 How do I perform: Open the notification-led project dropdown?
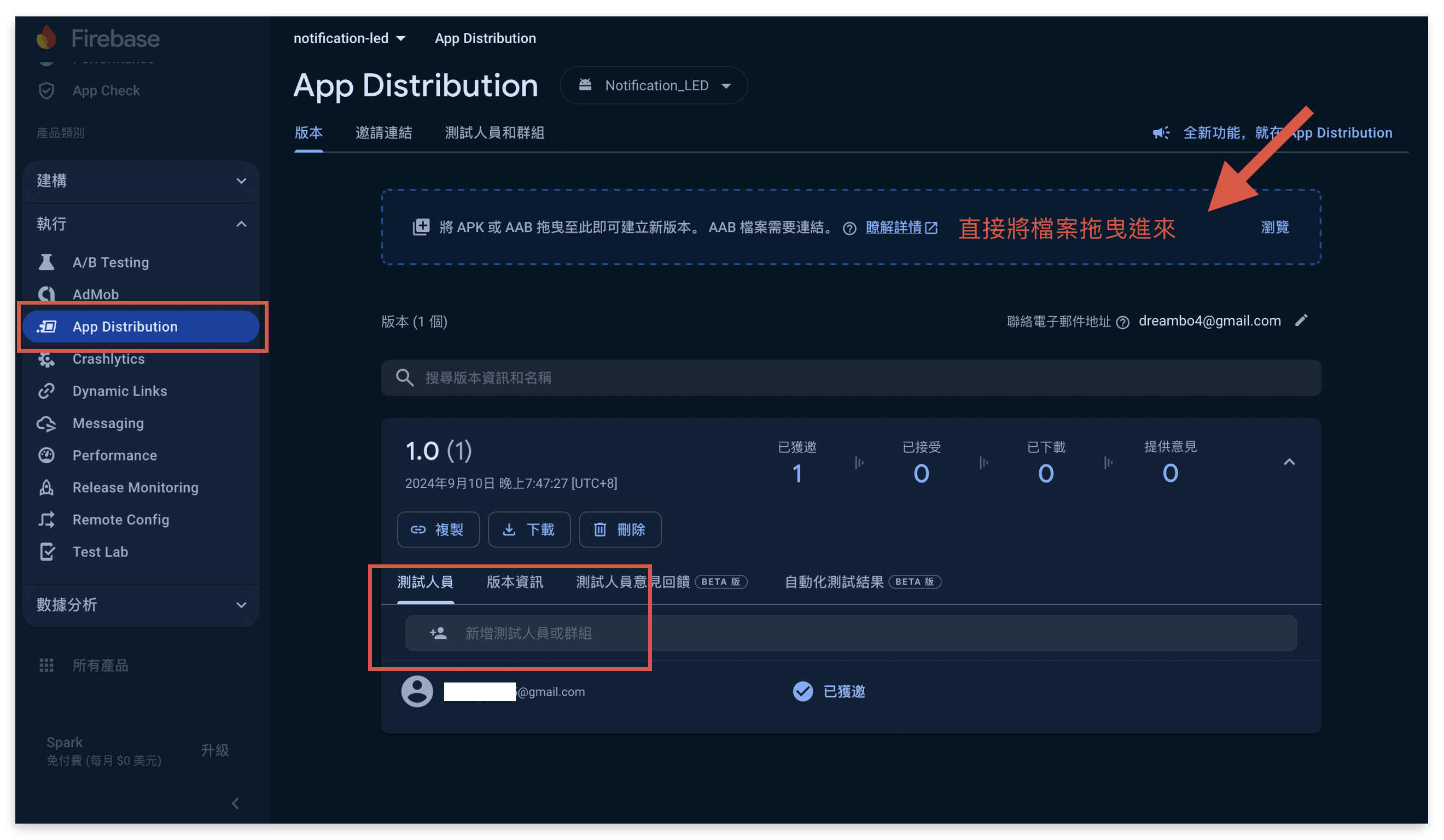click(x=350, y=38)
